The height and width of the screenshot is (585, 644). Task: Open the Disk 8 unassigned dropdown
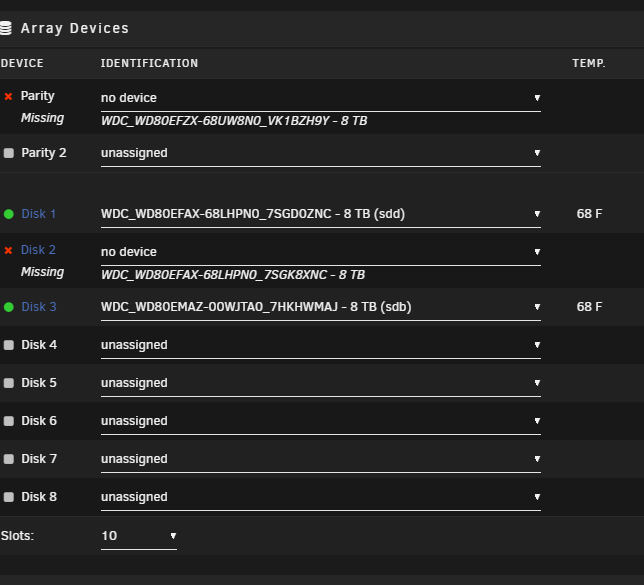click(x=321, y=497)
